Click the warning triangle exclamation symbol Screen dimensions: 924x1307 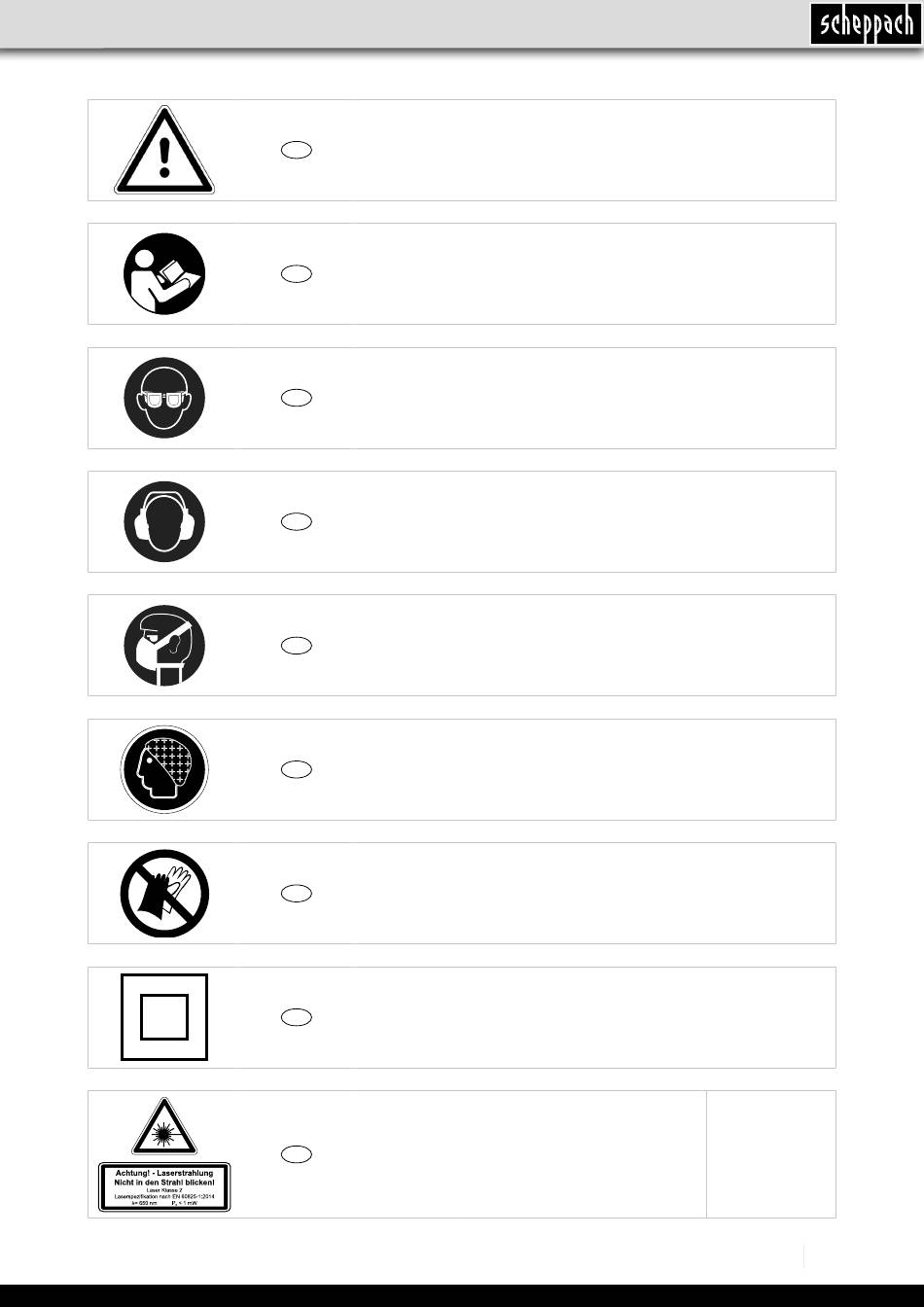164,151
